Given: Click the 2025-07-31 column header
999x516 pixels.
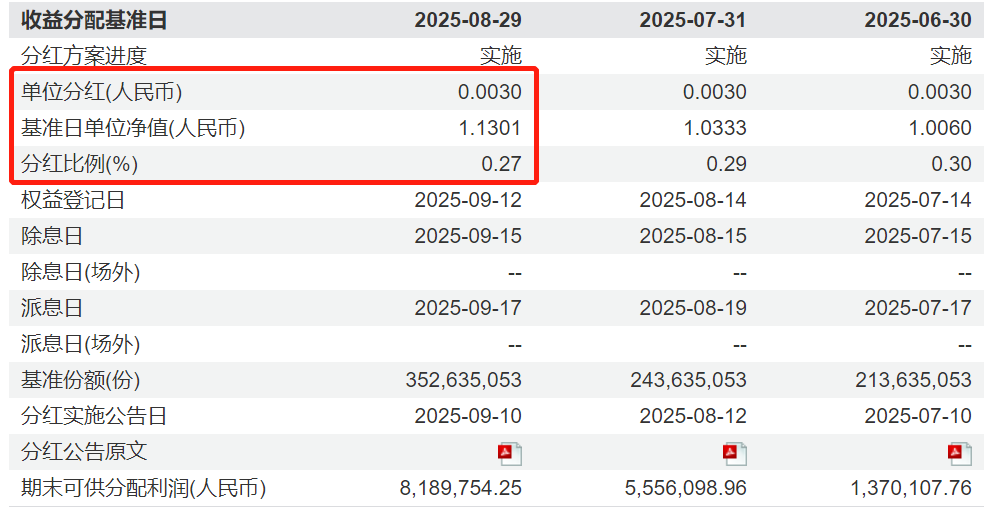Looking at the screenshot, I should tap(693, 20).
